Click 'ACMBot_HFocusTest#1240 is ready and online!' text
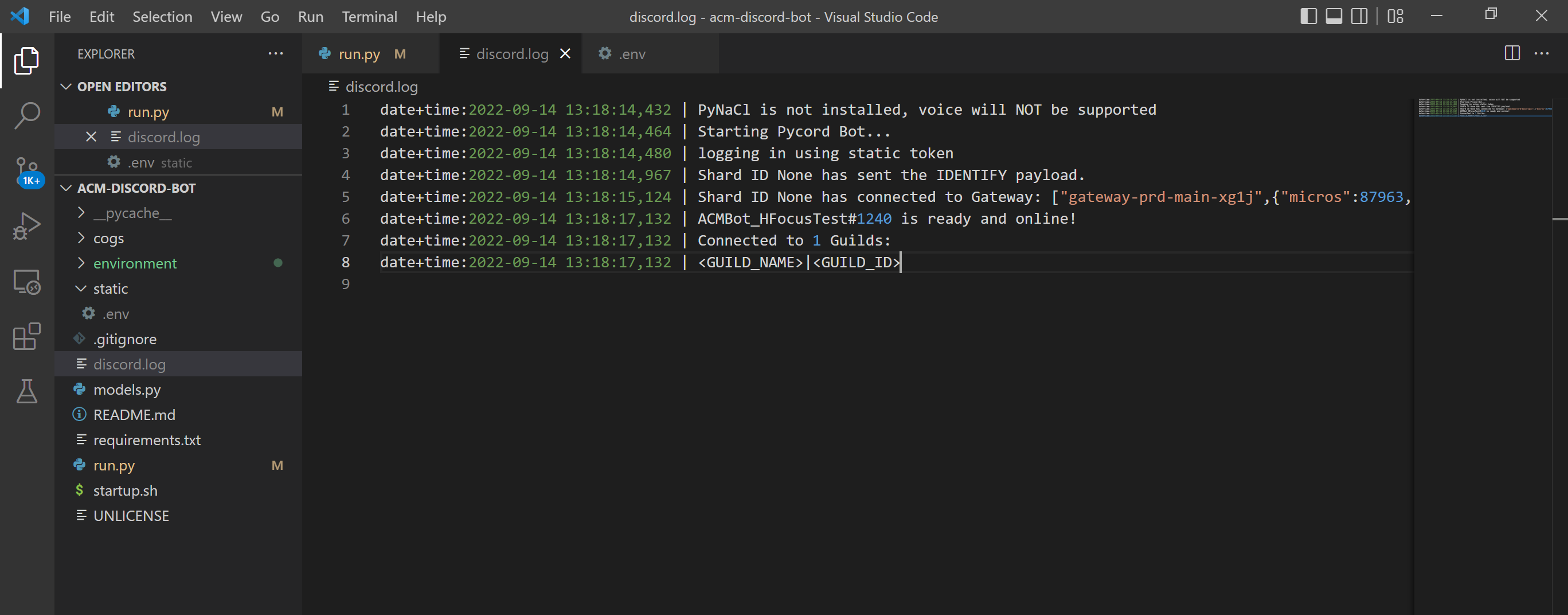This screenshot has height=615, width=1568. tap(887, 219)
